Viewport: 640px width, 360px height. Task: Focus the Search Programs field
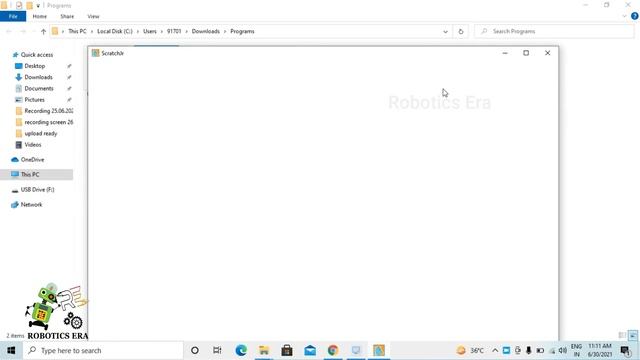click(x=554, y=31)
